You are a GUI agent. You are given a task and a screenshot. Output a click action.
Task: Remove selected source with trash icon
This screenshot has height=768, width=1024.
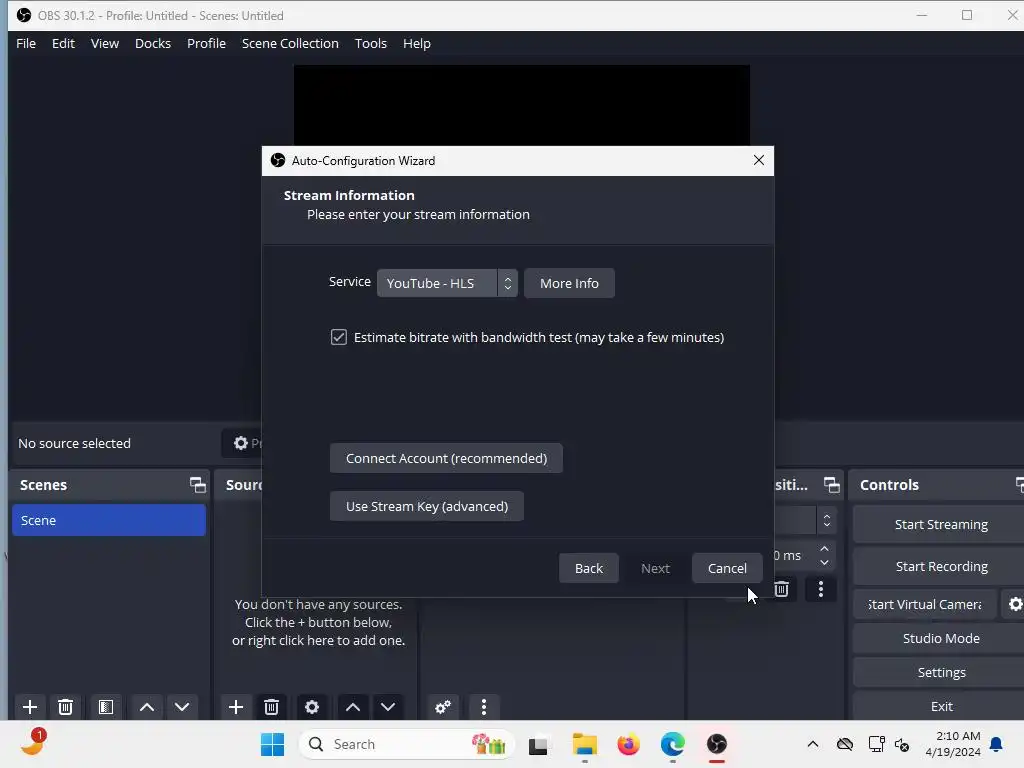click(272, 707)
